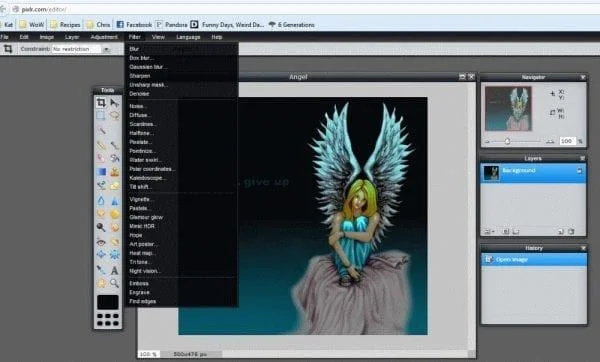Image resolution: width=600 pixels, height=362 pixels.
Task: Choose Vignette filter
Action: (140, 199)
